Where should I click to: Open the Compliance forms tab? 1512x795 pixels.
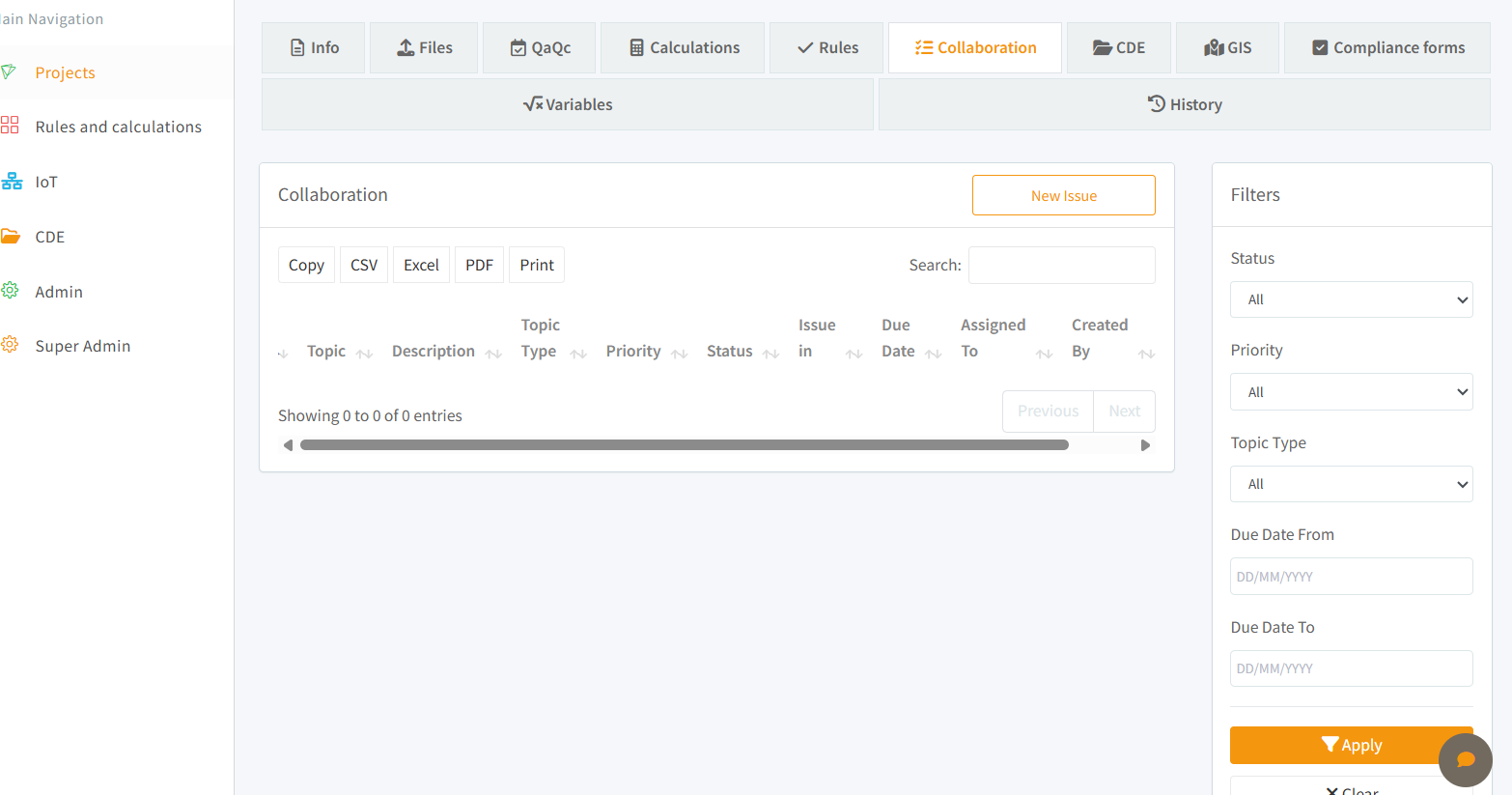click(1387, 47)
